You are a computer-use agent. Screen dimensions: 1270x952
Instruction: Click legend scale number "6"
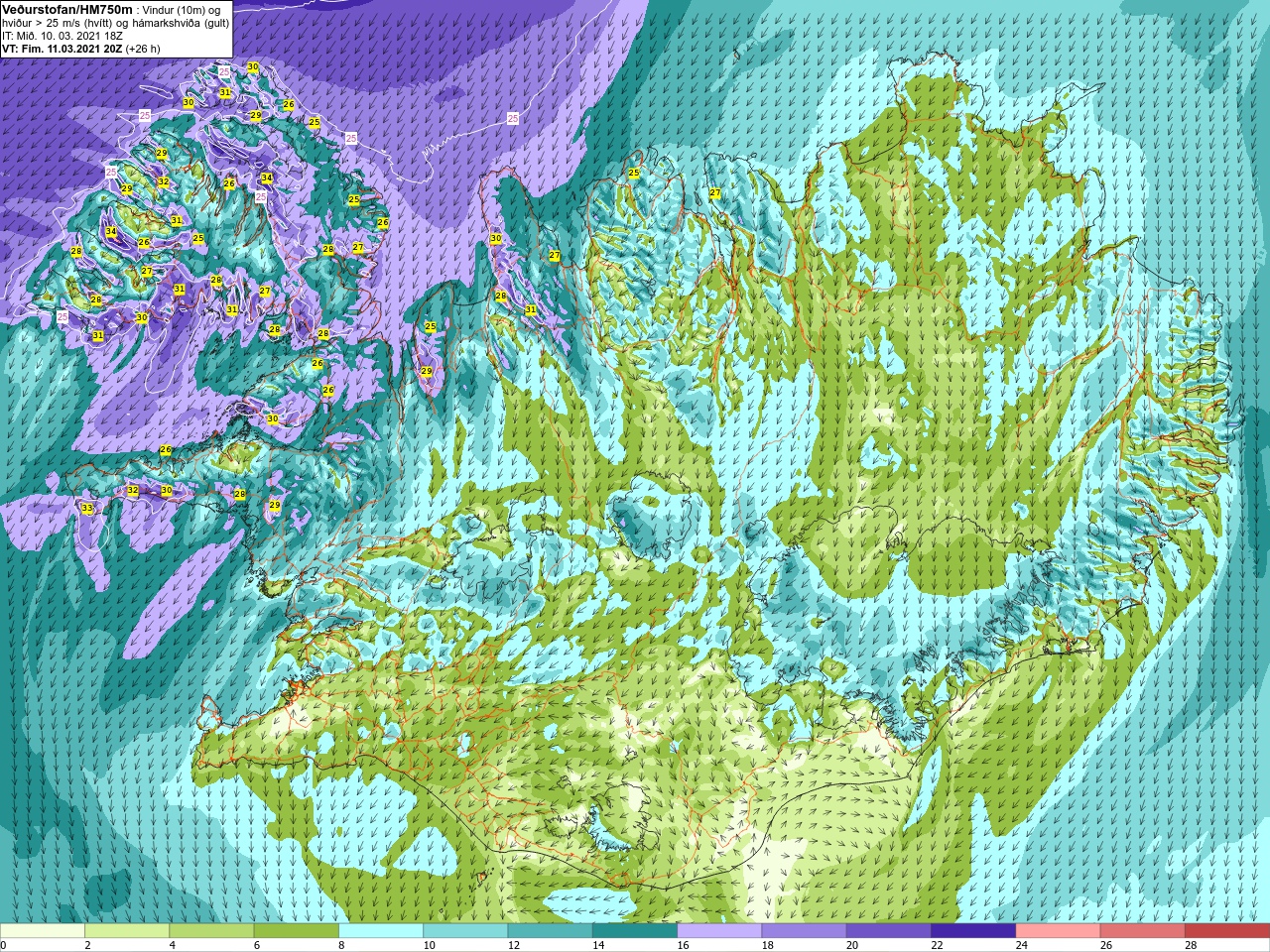(x=256, y=946)
